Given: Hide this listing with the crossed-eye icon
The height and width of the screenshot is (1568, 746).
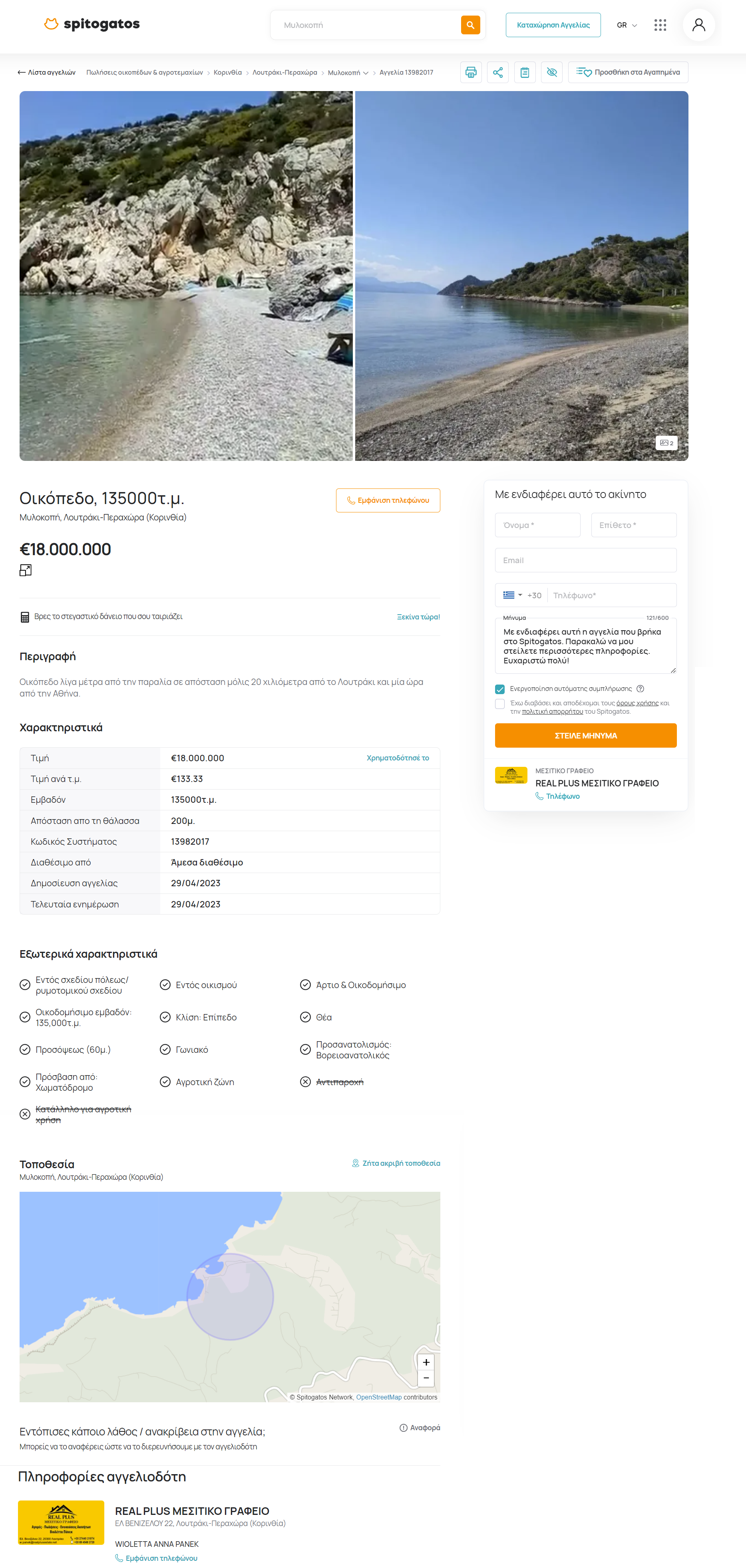Looking at the screenshot, I should click(552, 72).
